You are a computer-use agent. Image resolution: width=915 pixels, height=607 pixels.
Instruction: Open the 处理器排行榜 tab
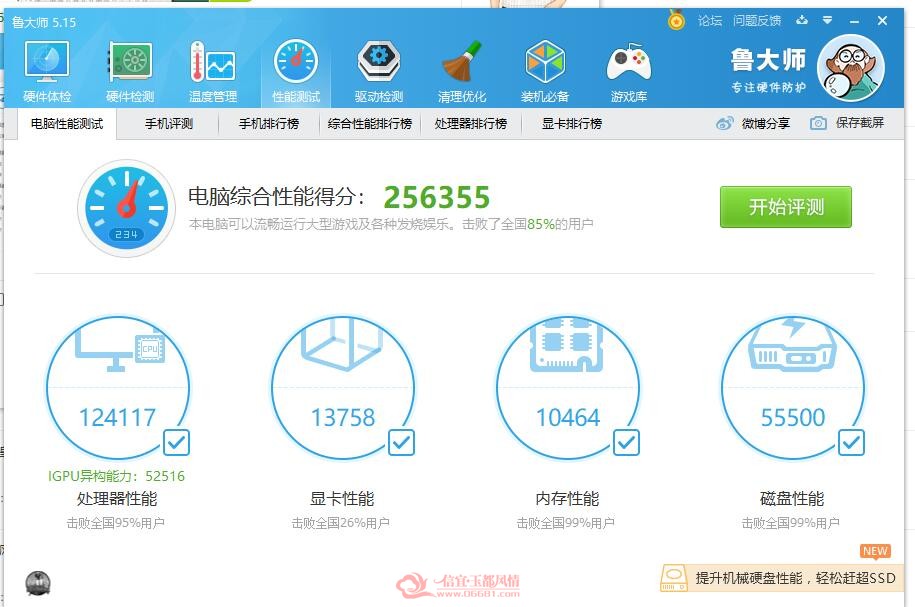(x=470, y=124)
